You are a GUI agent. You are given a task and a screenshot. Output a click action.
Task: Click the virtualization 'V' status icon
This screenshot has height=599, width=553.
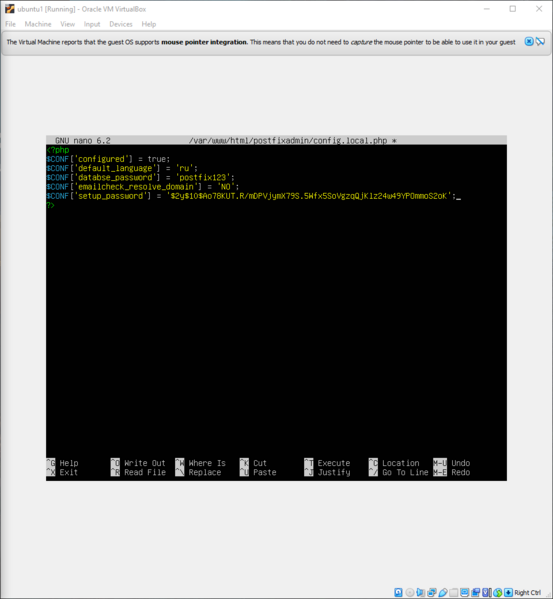click(x=486, y=593)
